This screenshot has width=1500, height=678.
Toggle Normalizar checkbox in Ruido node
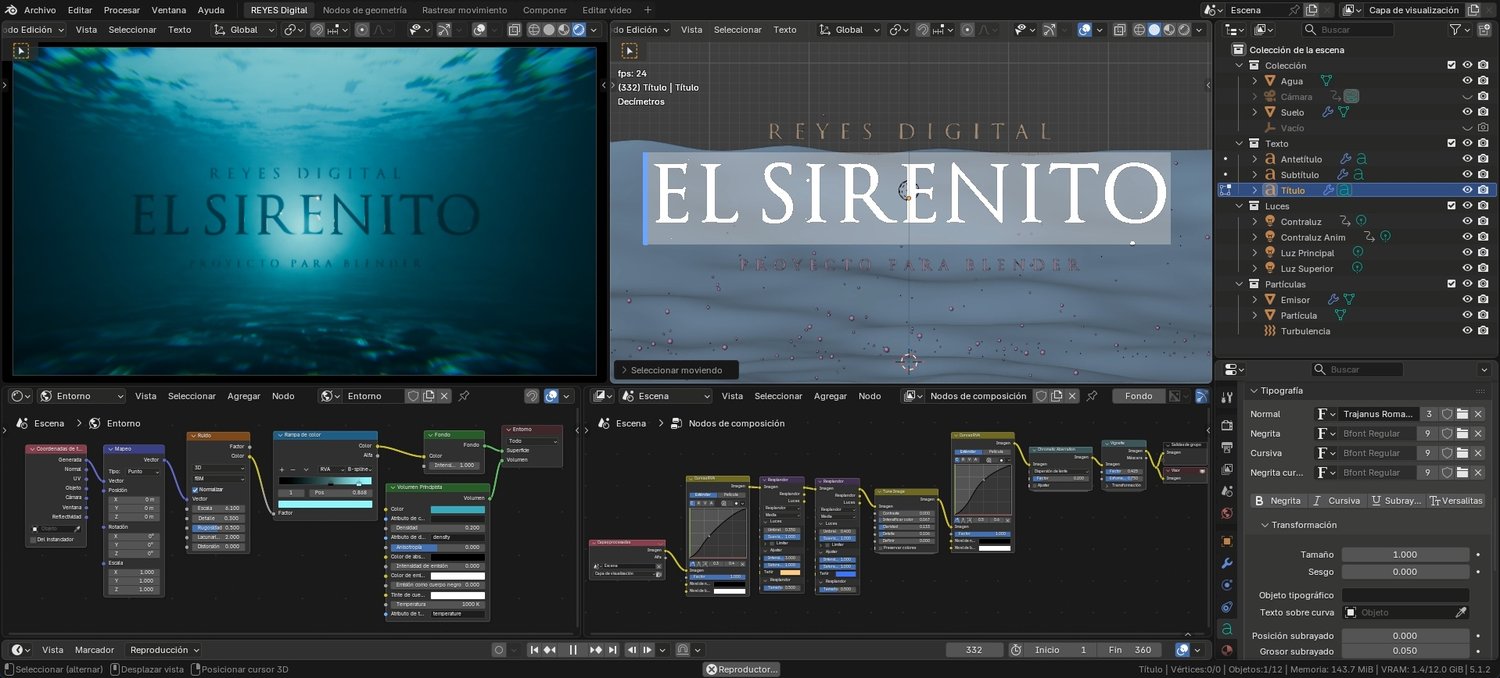click(195, 489)
